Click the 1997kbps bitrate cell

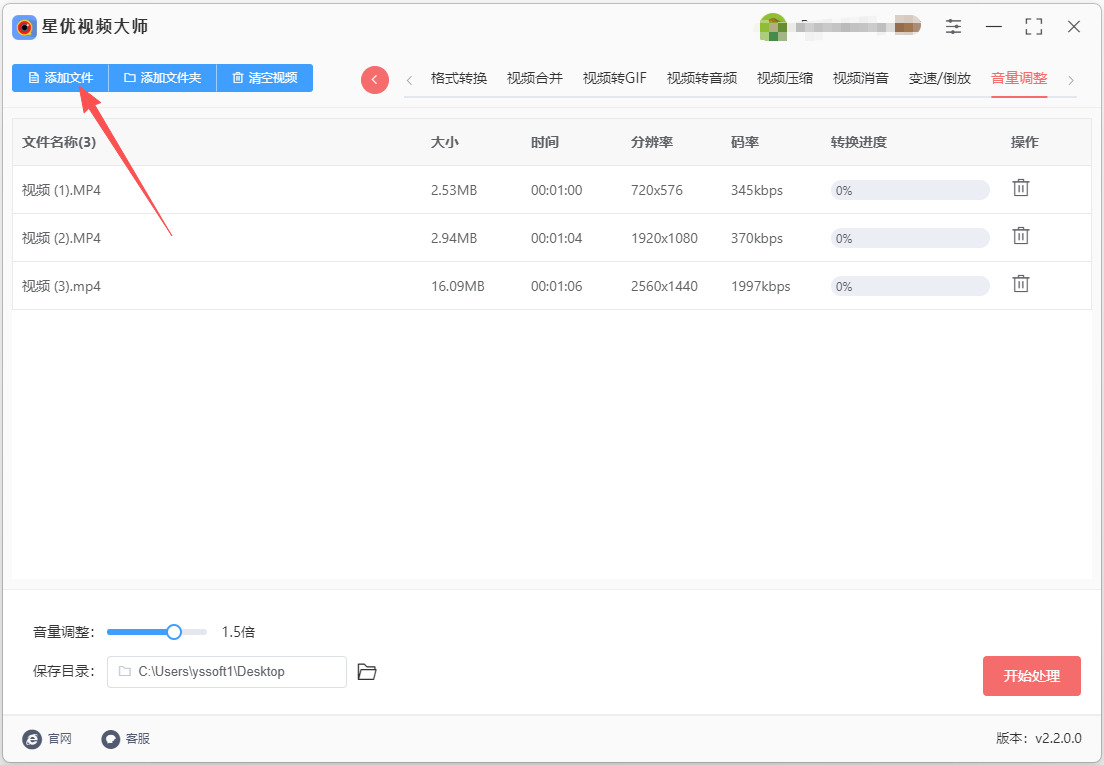(760, 286)
